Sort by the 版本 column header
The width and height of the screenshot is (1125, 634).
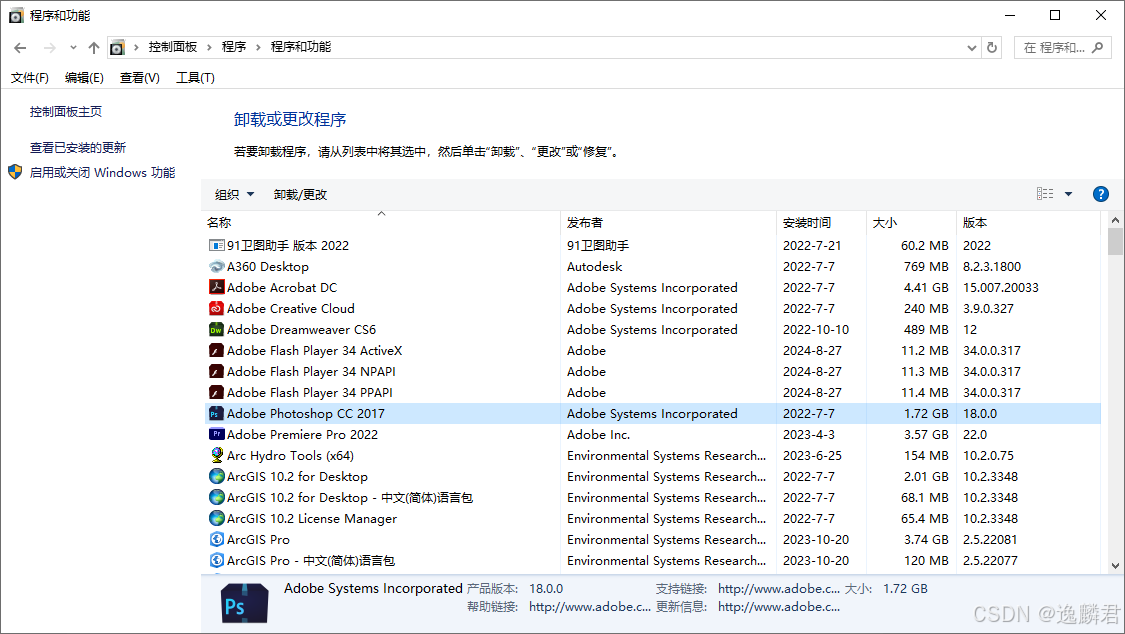(x=1028, y=222)
